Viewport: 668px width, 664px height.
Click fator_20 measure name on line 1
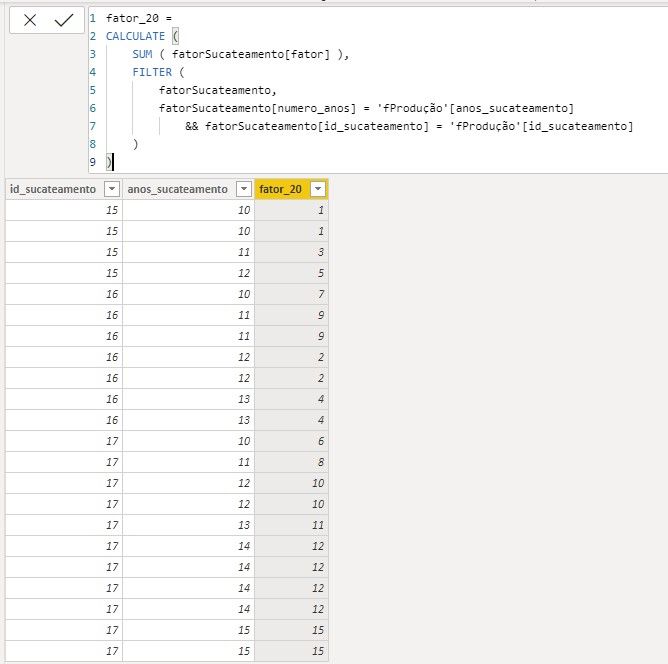tap(132, 18)
